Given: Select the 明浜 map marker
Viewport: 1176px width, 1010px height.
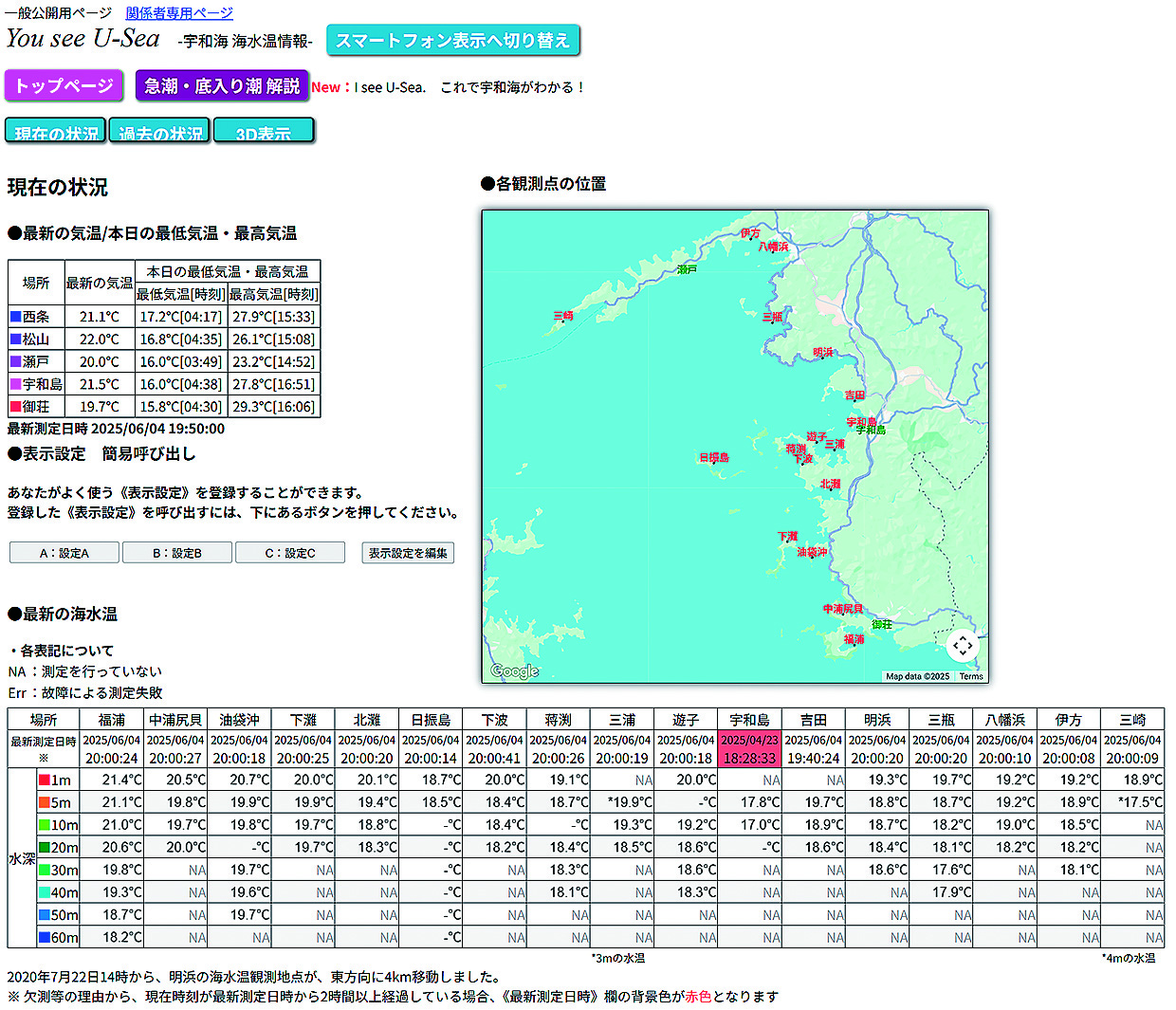Looking at the screenshot, I should 823,353.
